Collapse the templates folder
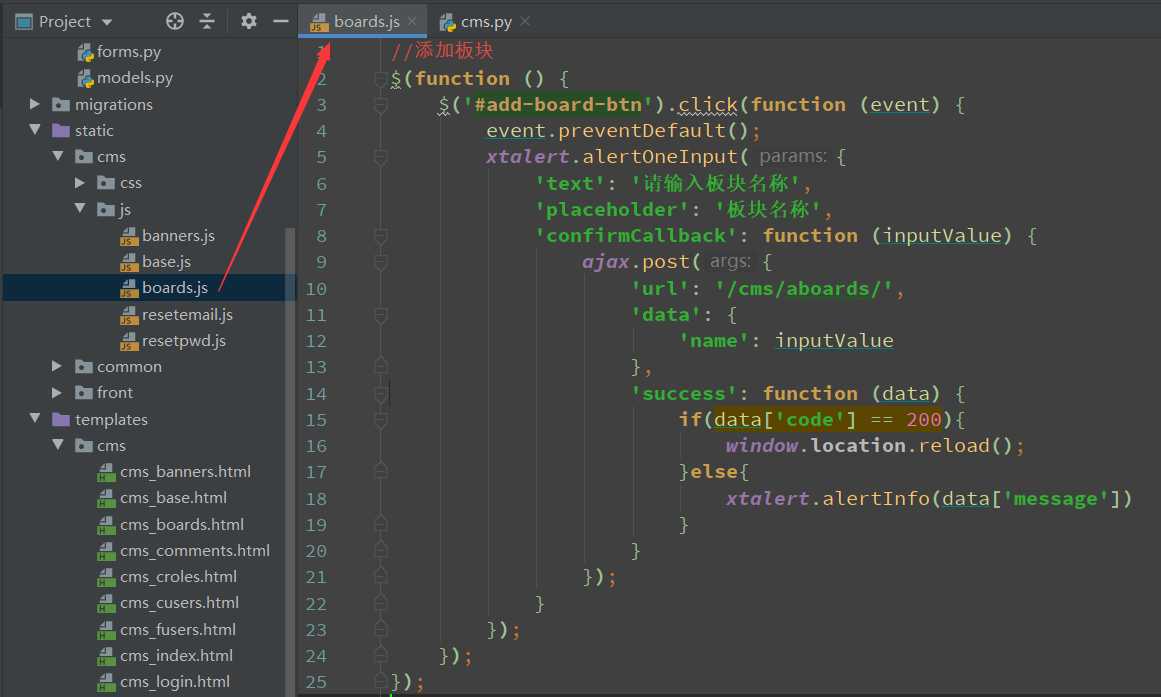This screenshot has height=697, width=1161. pos(34,418)
